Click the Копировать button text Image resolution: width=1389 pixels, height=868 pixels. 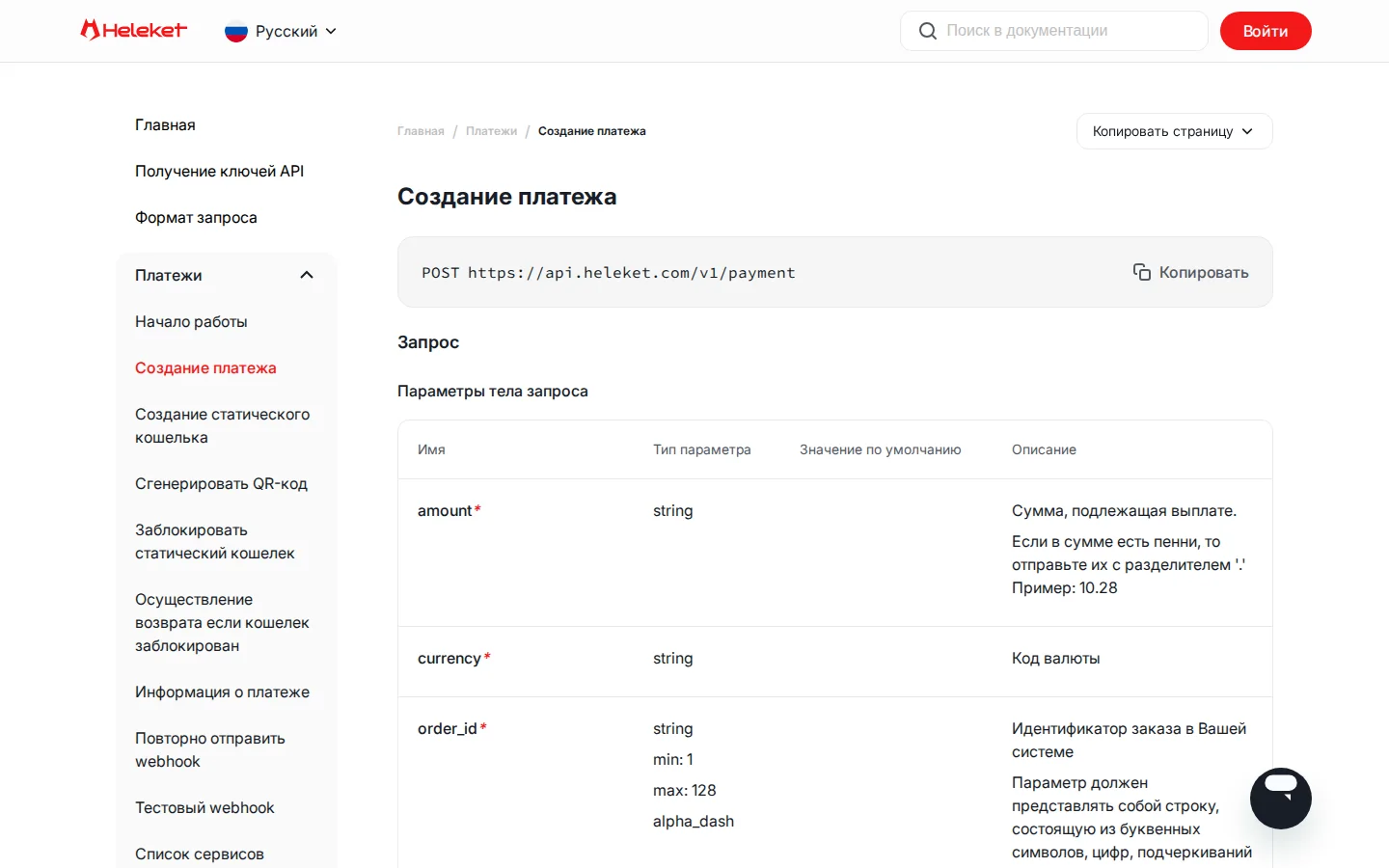click(1204, 273)
